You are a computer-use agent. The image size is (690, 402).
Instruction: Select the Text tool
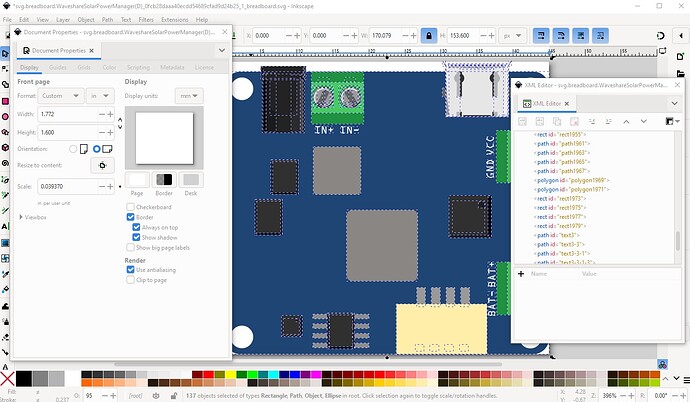click(5, 227)
